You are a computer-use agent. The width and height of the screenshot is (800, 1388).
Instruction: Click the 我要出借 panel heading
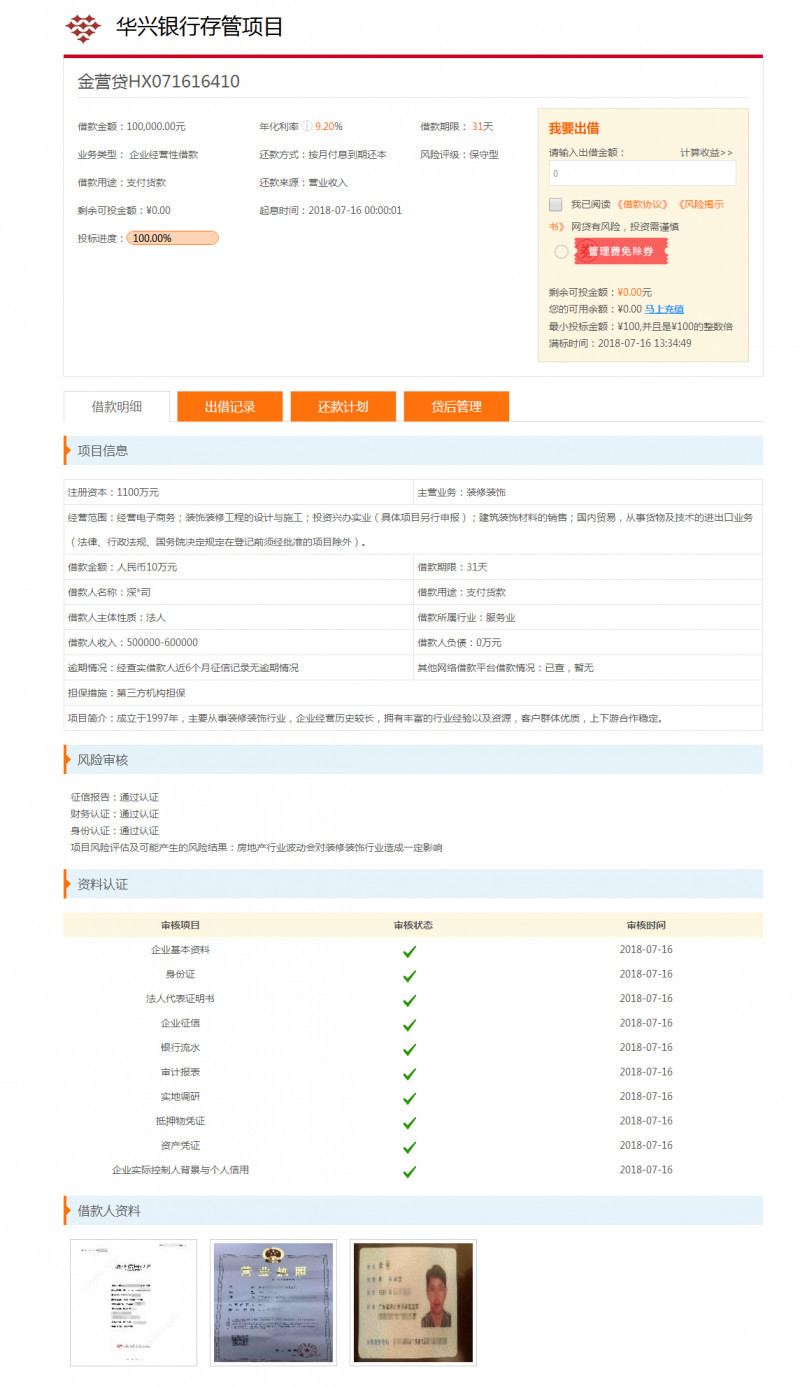pyautogui.click(x=574, y=128)
